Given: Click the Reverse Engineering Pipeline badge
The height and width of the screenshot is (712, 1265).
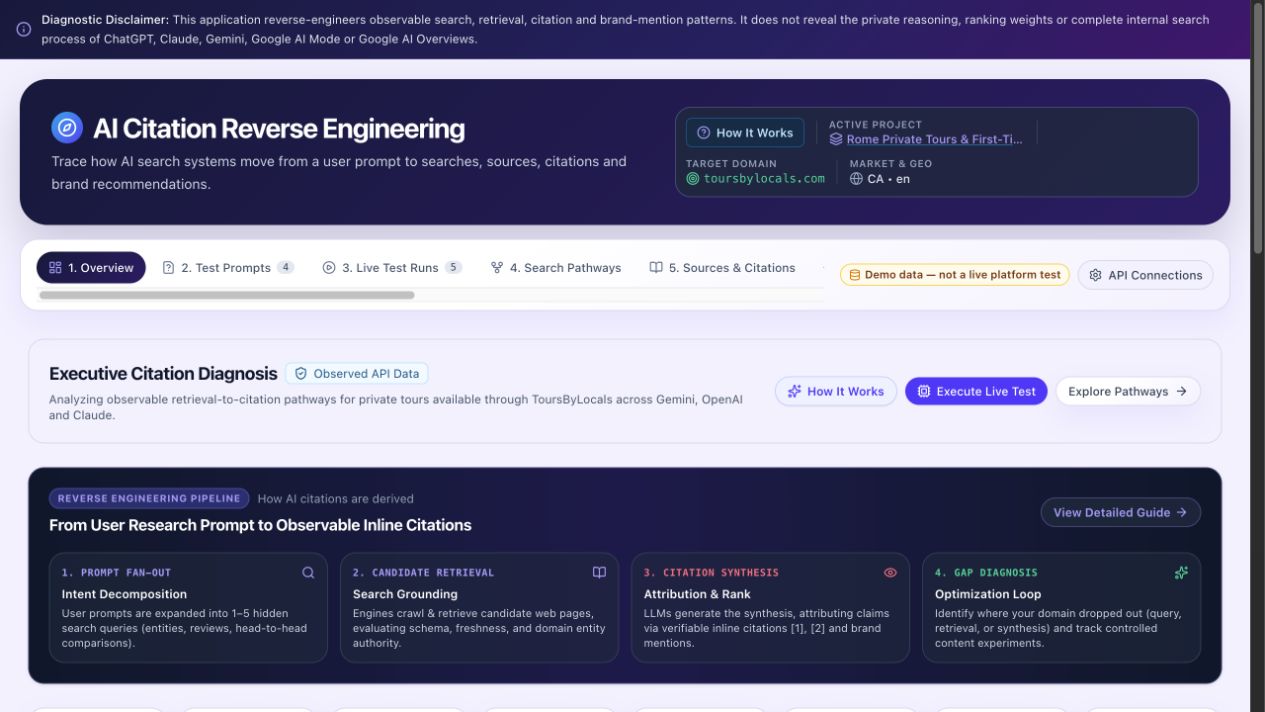Looking at the screenshot, I should (x=149, y=498).
